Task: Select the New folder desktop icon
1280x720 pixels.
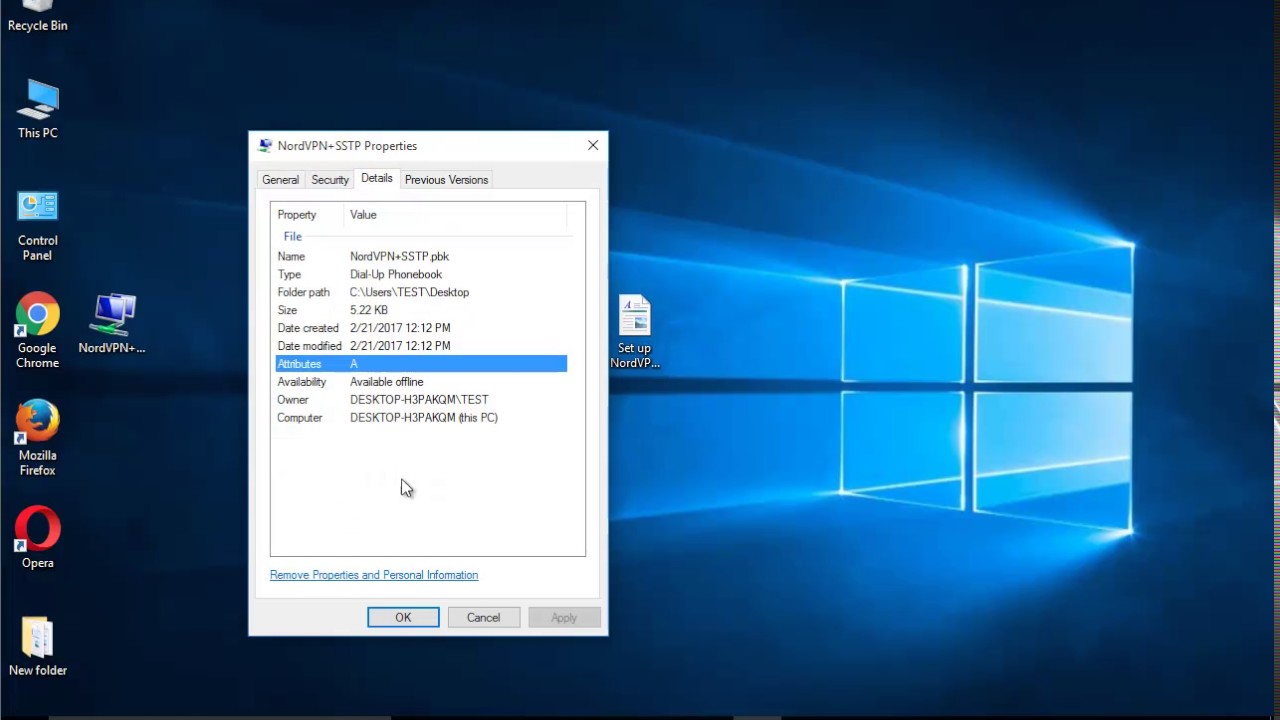Action: pos(38,647)
